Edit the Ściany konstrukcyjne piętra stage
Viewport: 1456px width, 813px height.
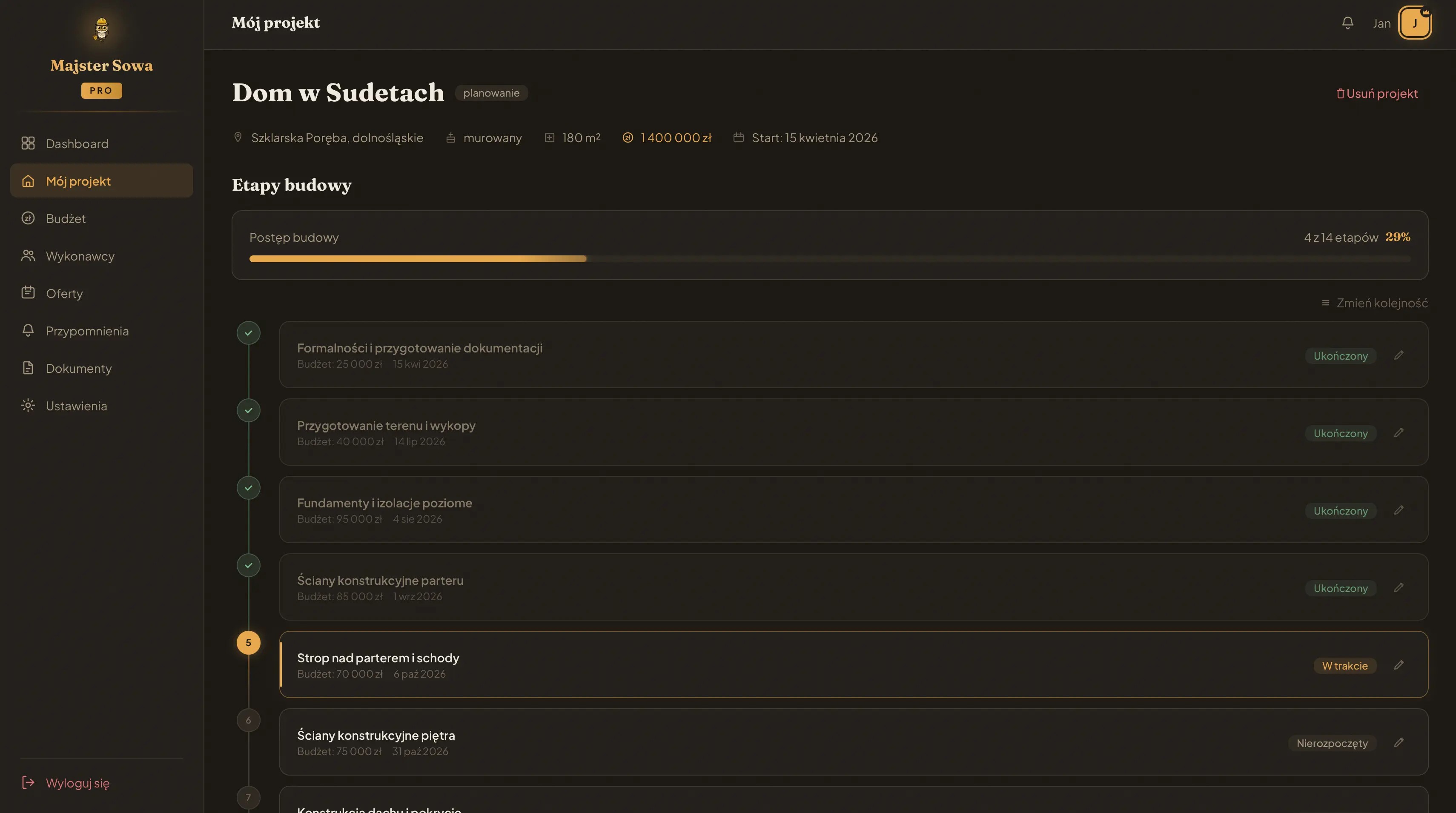(x=1399, y=742)
